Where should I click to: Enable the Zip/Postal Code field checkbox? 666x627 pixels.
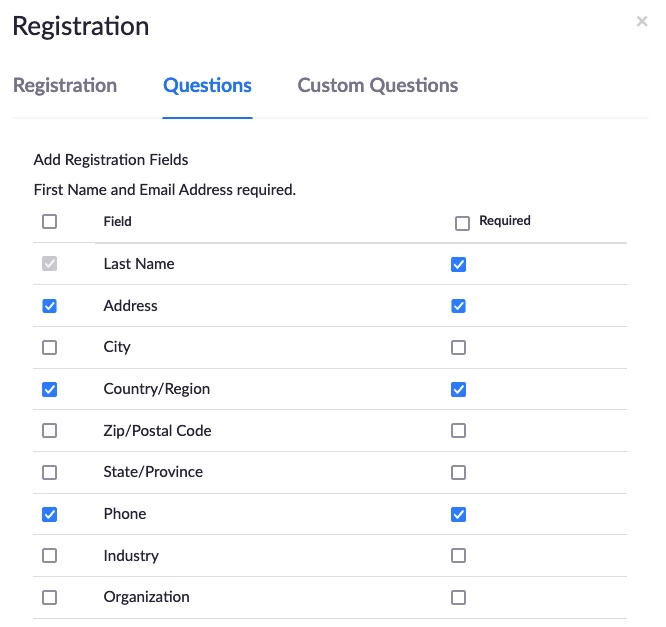tap(50, 431)
